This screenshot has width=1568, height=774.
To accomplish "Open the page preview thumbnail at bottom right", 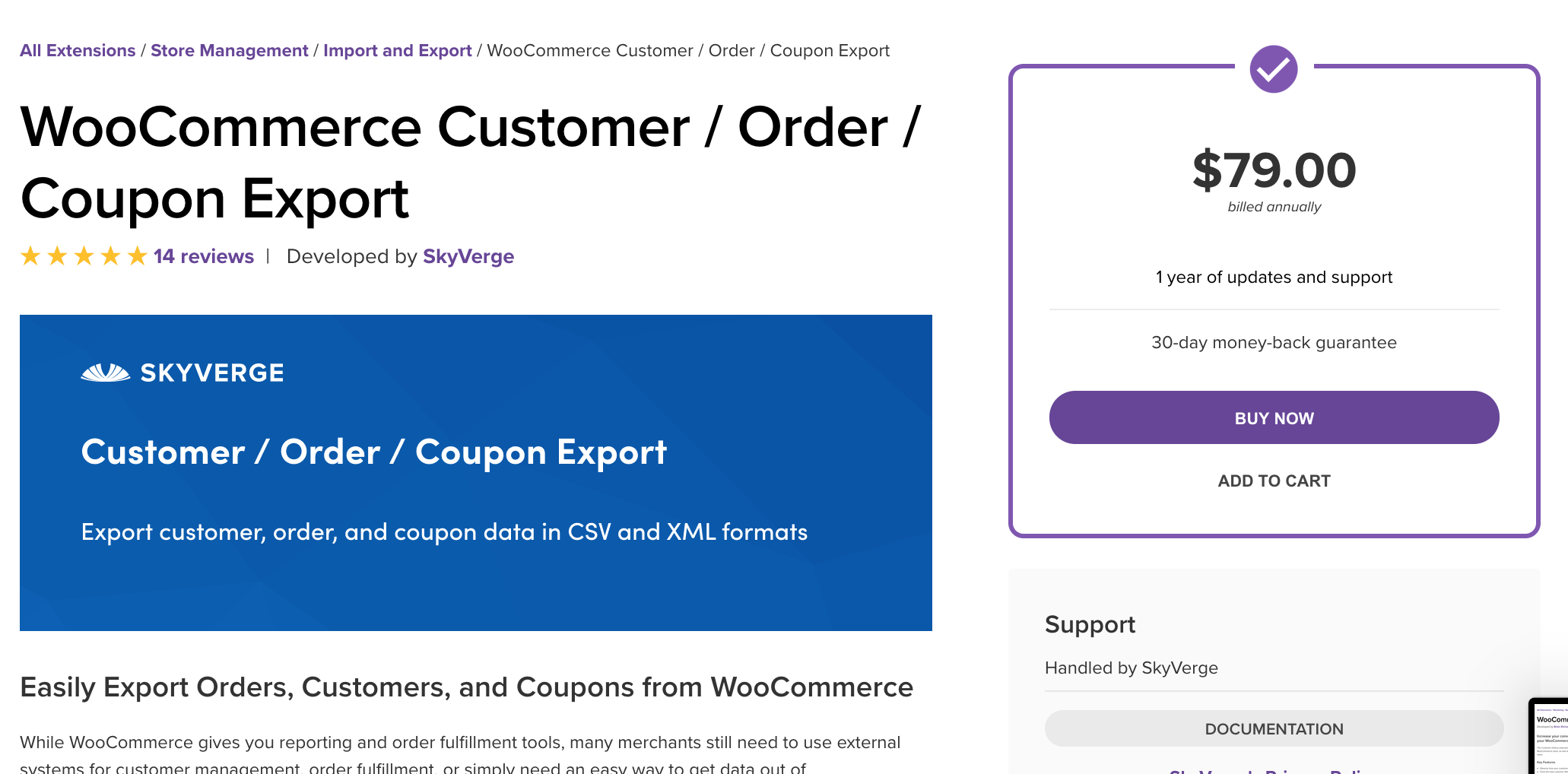I will (x=1549, y=735).
